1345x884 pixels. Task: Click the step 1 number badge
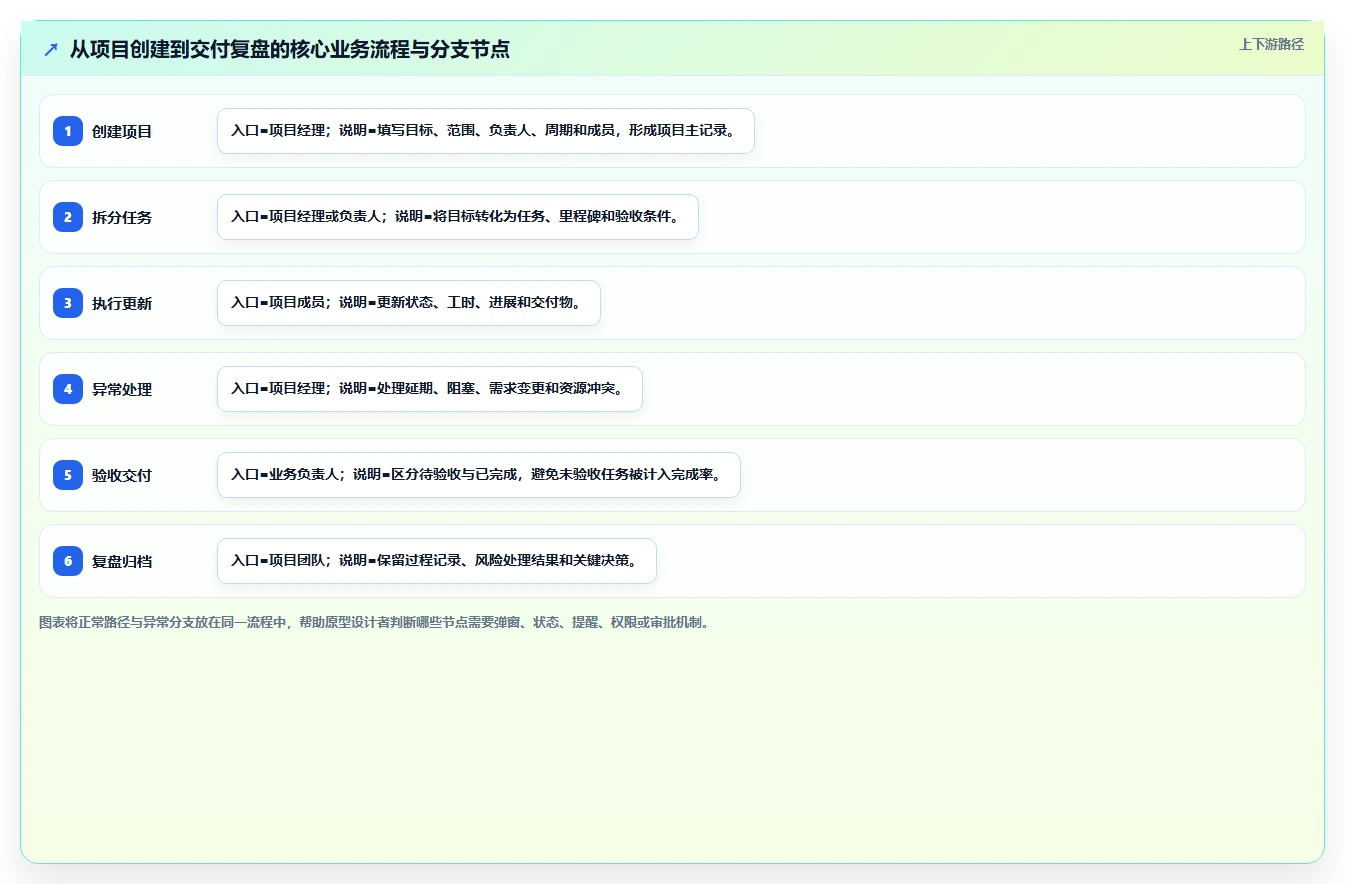click(x=68, y=131)
